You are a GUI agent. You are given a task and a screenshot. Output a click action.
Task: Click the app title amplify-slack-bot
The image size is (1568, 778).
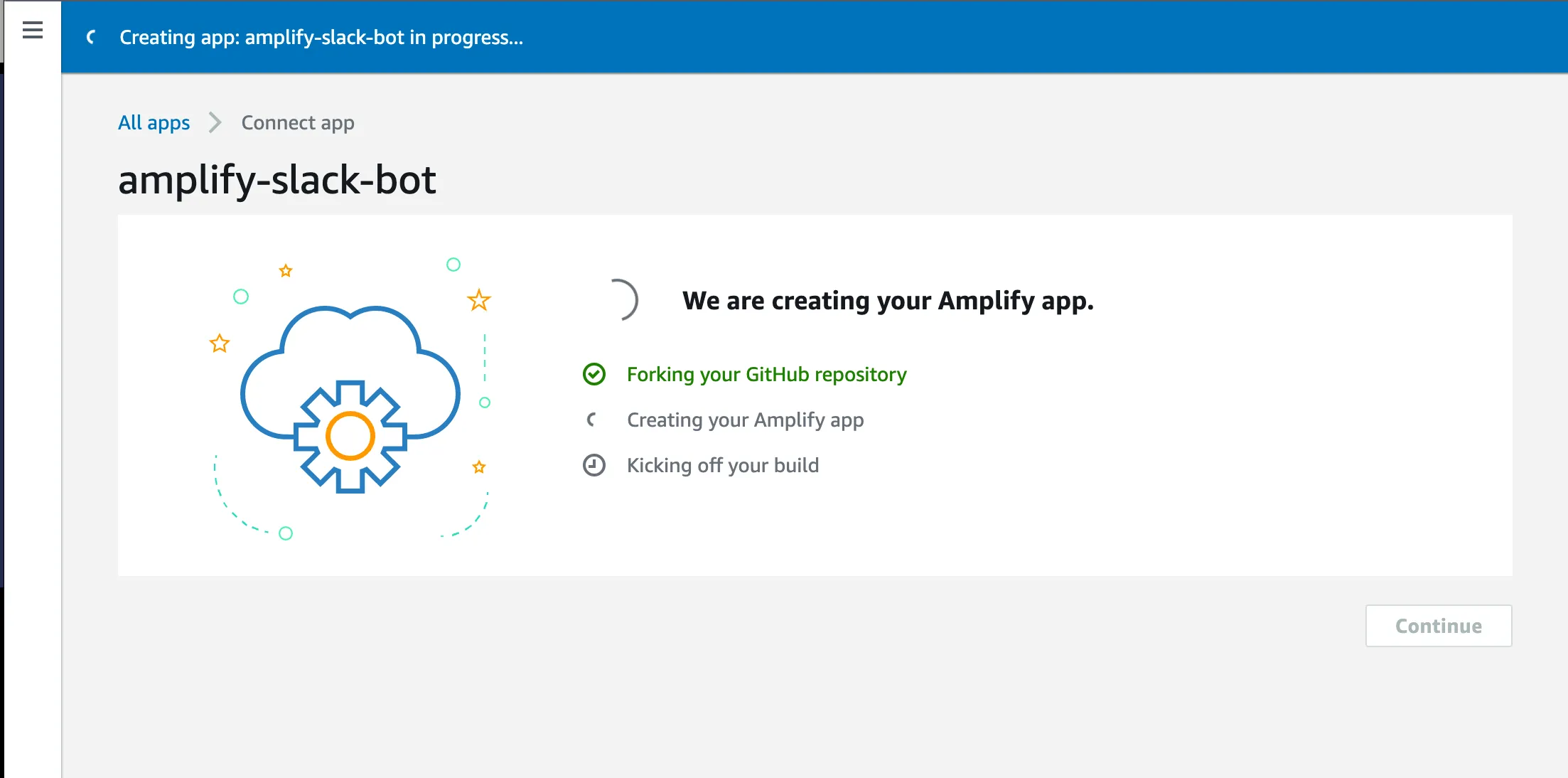click(277, 179)
